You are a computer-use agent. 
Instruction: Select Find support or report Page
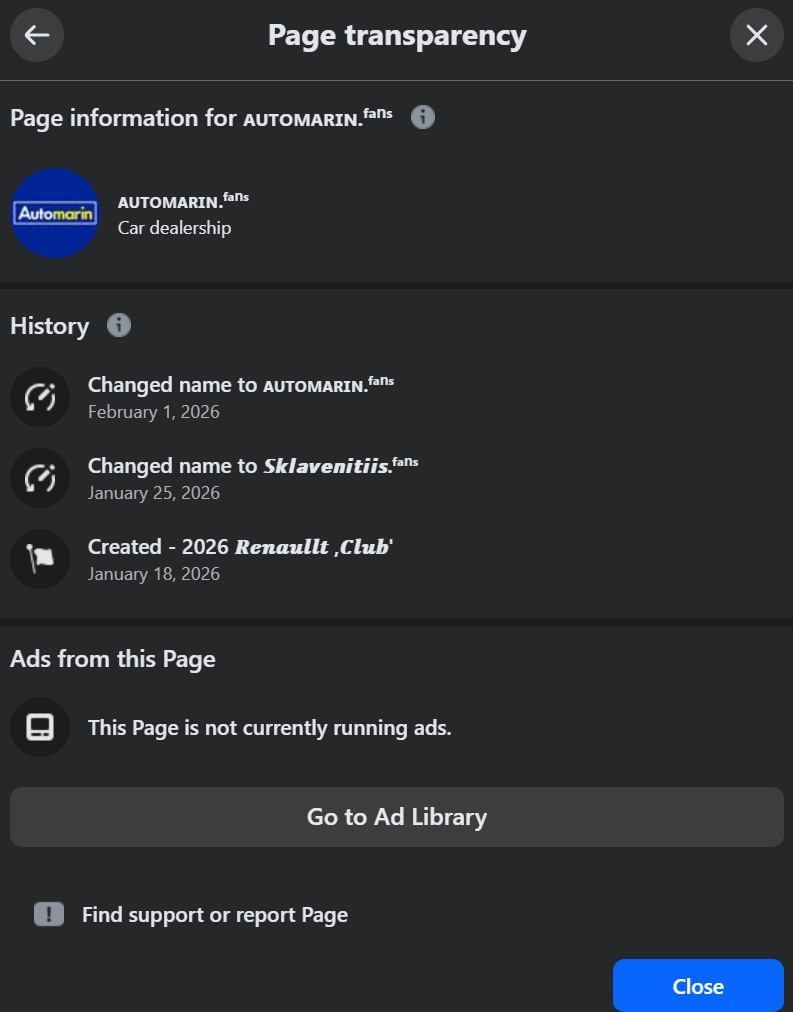pos(214,914)
